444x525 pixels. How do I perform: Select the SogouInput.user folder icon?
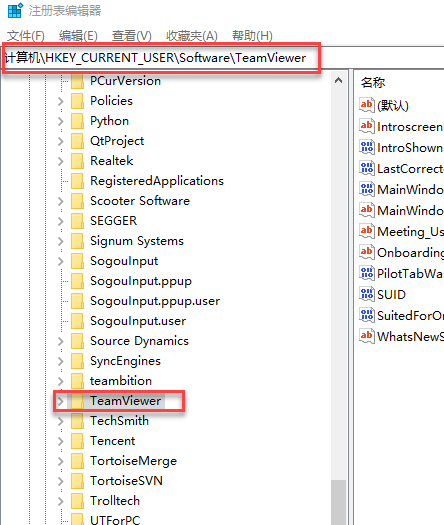[77, 321]
